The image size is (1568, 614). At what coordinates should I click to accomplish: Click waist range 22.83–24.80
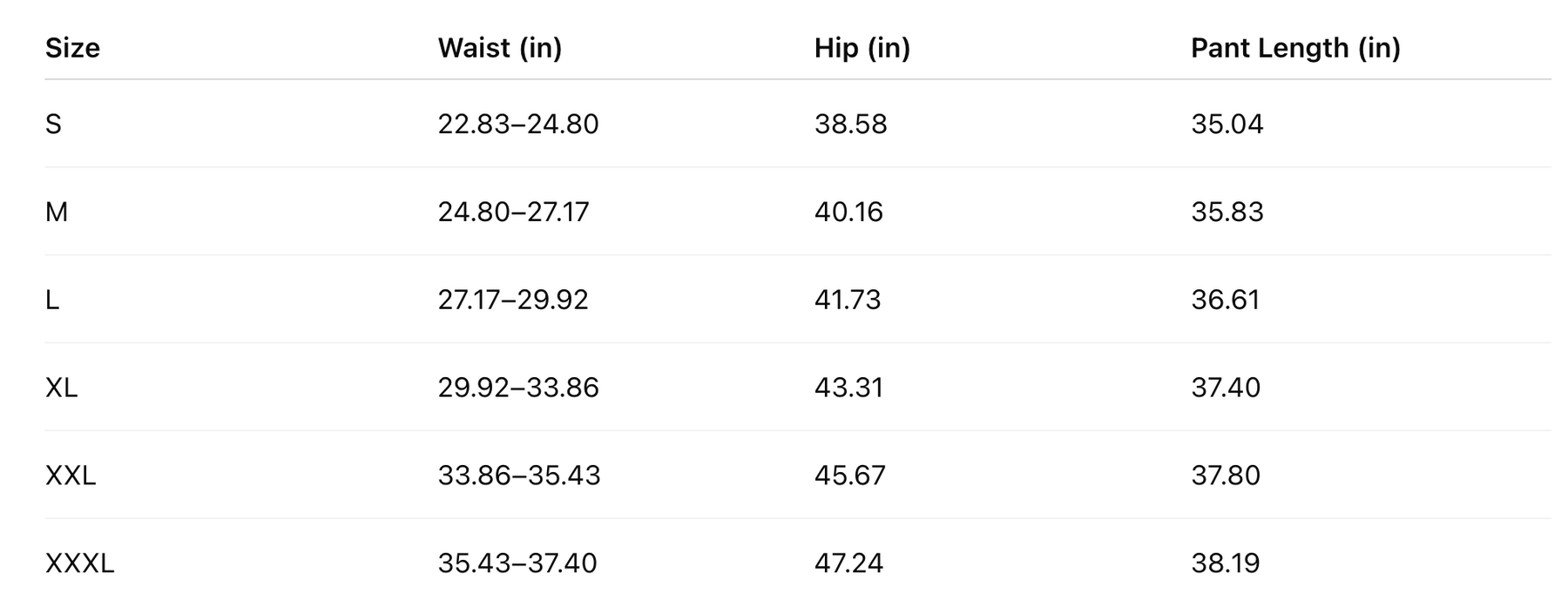click(517, 125)
